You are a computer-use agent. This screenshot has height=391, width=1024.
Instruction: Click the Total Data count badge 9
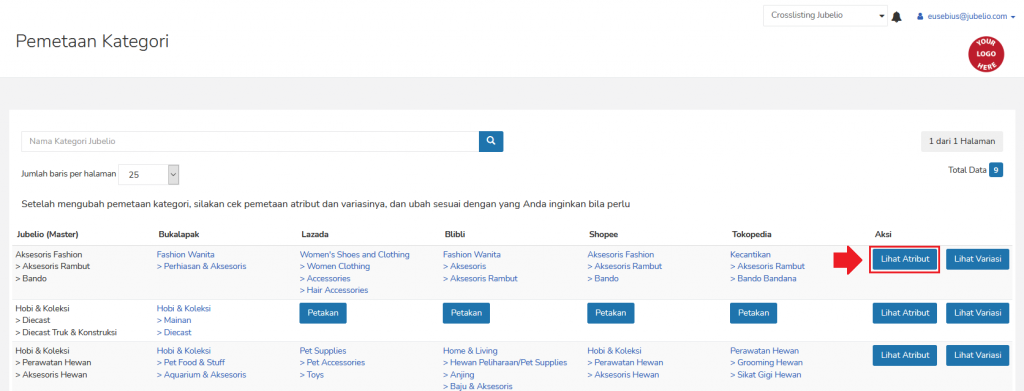pos(996,170)
